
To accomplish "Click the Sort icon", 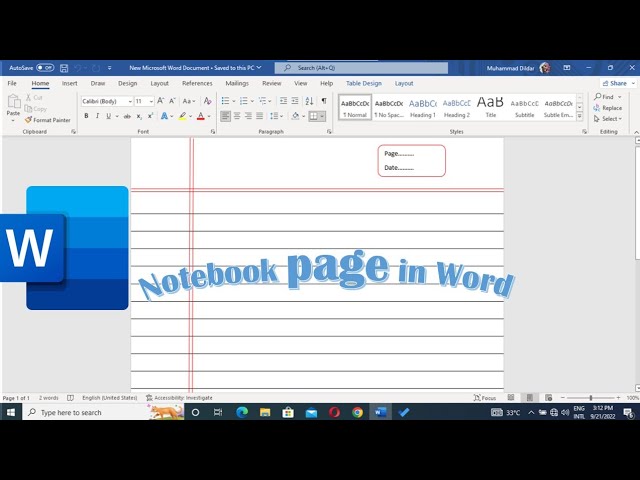I will (309, 101).
